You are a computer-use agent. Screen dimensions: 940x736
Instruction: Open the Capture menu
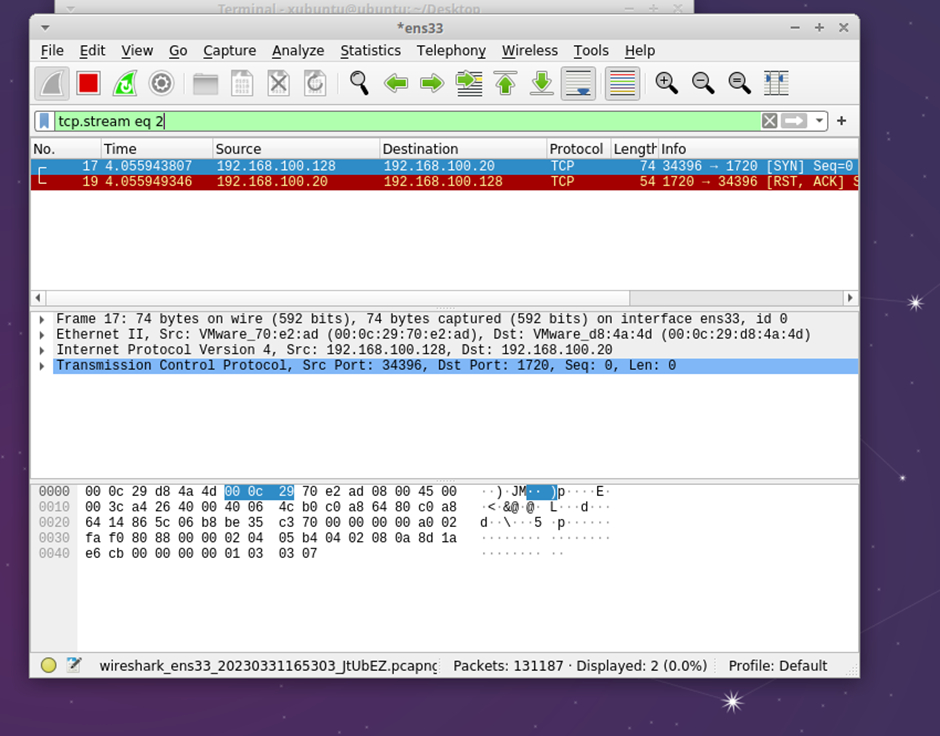pyautogui.click(x=230, y=51)
